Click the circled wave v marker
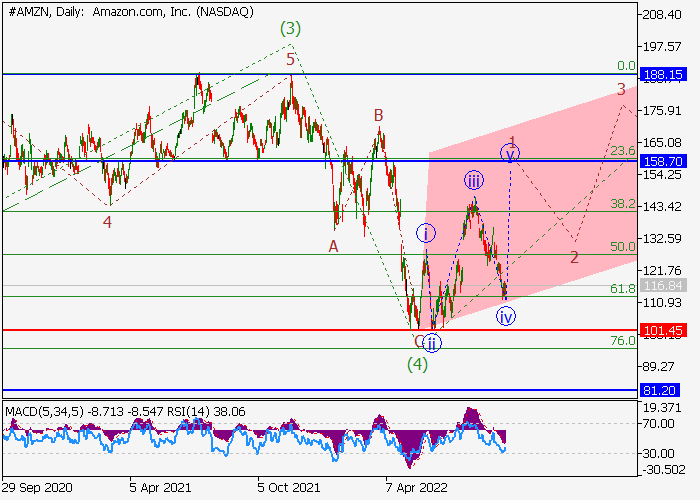This screenshot has width=700, height=500. 511,153
